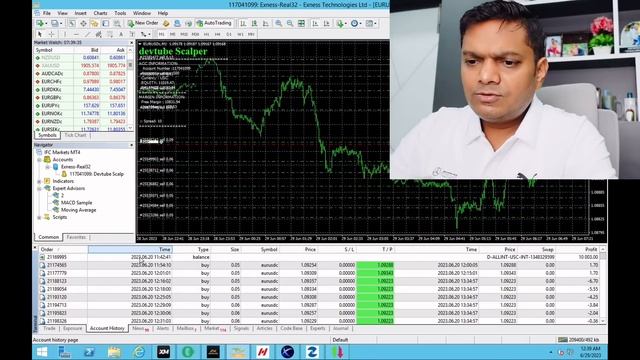This screenshot has width=640, height=360.
Task: Open the Tools menu
Action: click(x=120, y=13)
